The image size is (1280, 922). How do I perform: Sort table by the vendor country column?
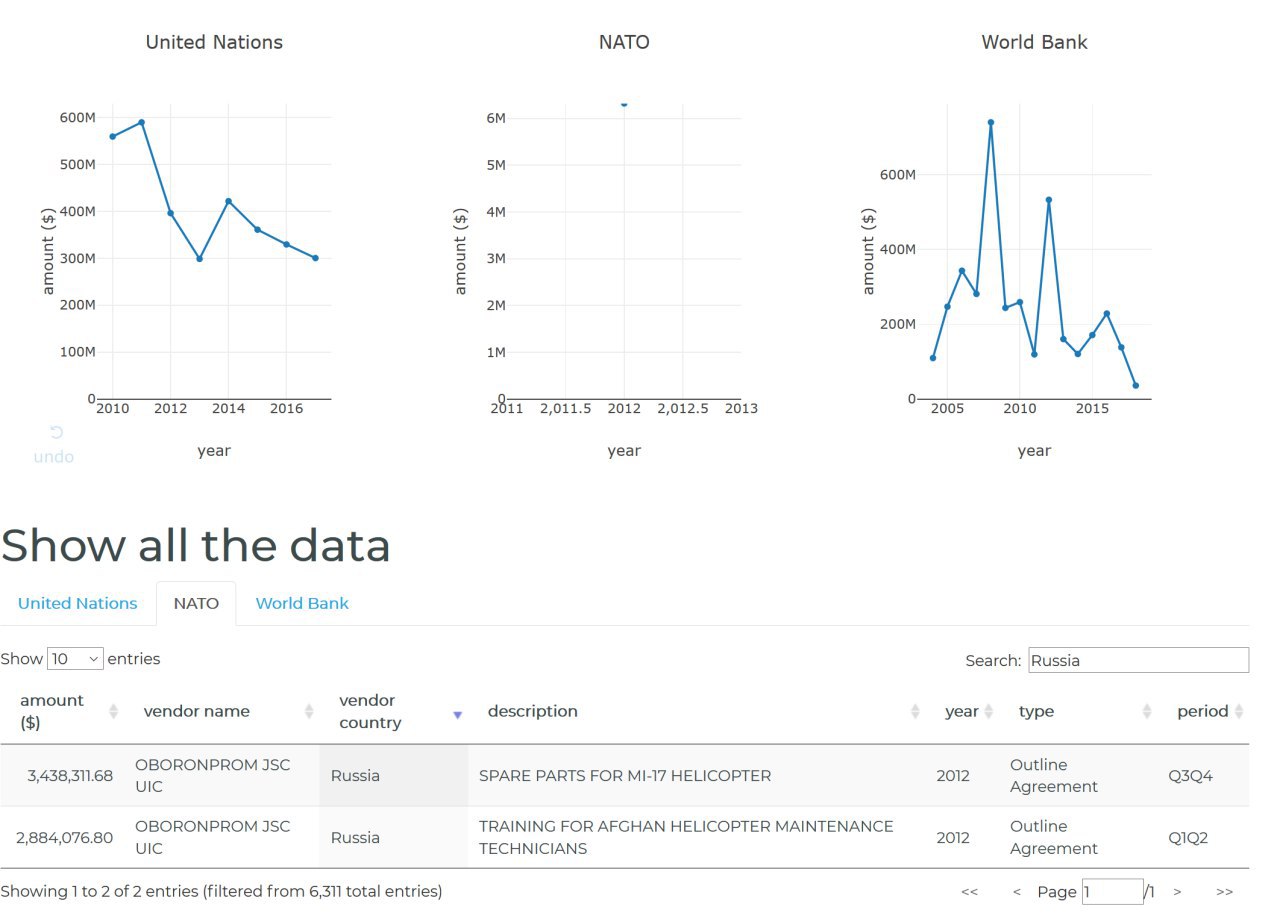pyautogui.click(x=394, y=712)
